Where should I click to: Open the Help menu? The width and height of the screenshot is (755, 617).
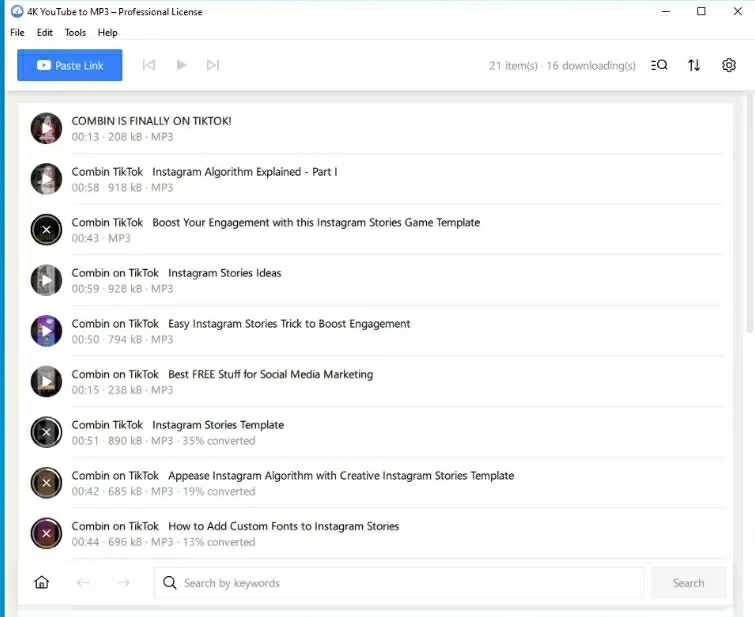coord(107,32)
